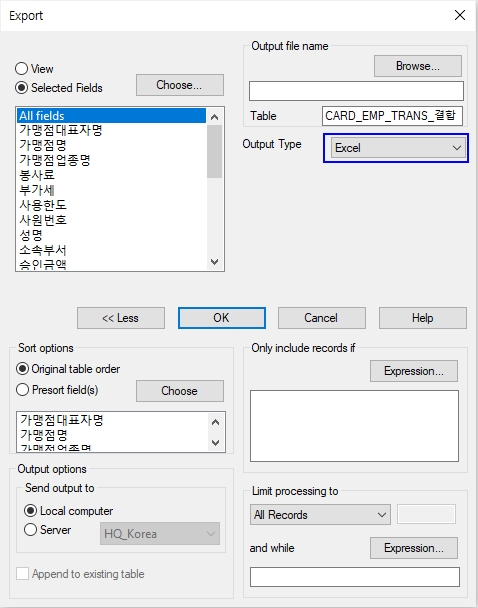Screen dimensions: 478x608
Task: Select 사원번호 field in the list
Action: [x=111, y=220]
